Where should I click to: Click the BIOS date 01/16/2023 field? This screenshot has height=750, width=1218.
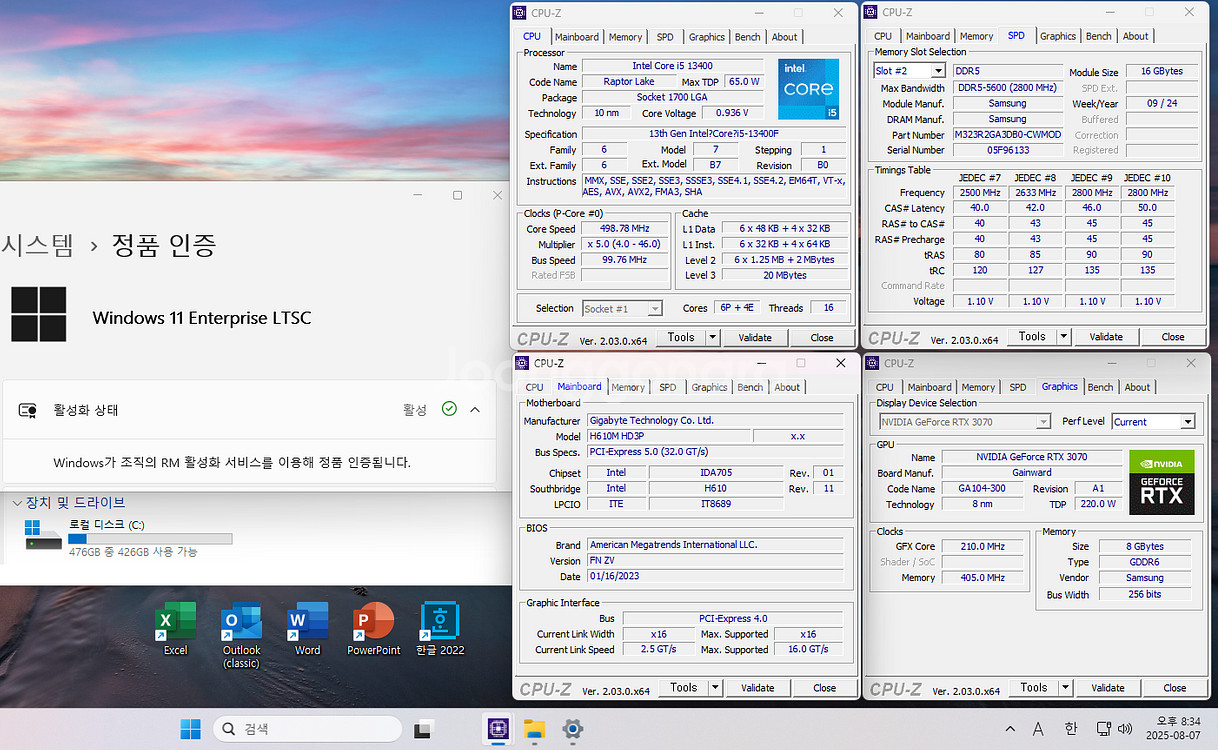click(715, 576)
